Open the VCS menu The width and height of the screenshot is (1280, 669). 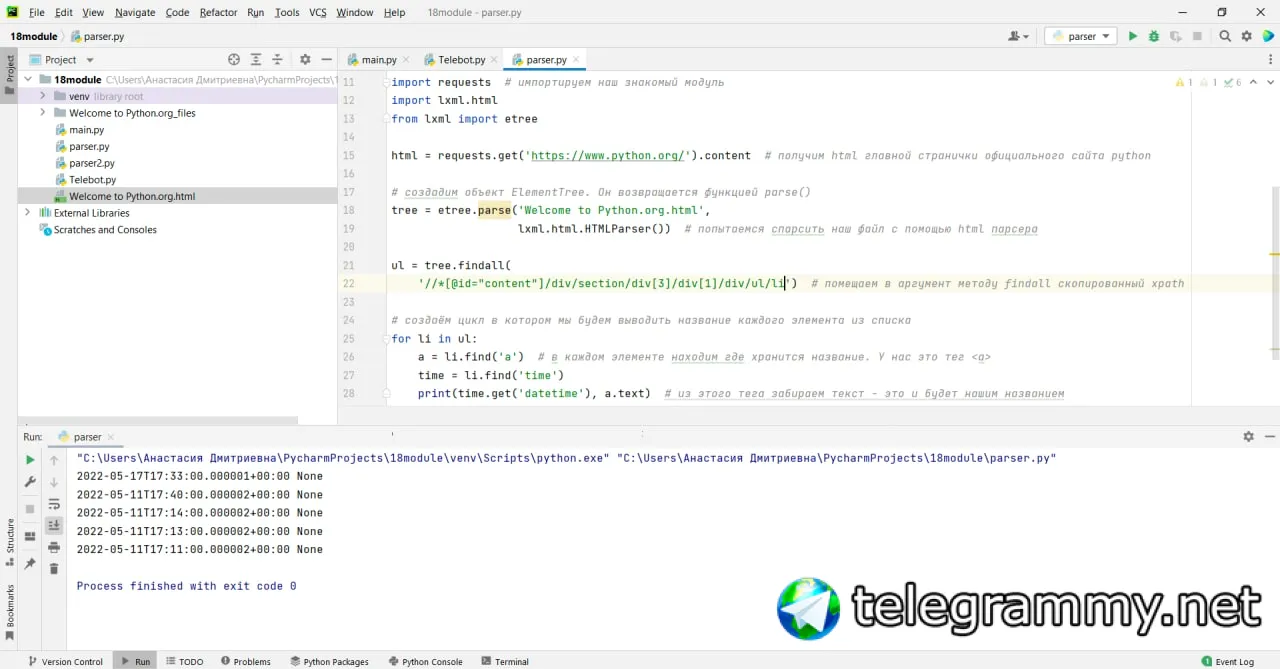318,12
